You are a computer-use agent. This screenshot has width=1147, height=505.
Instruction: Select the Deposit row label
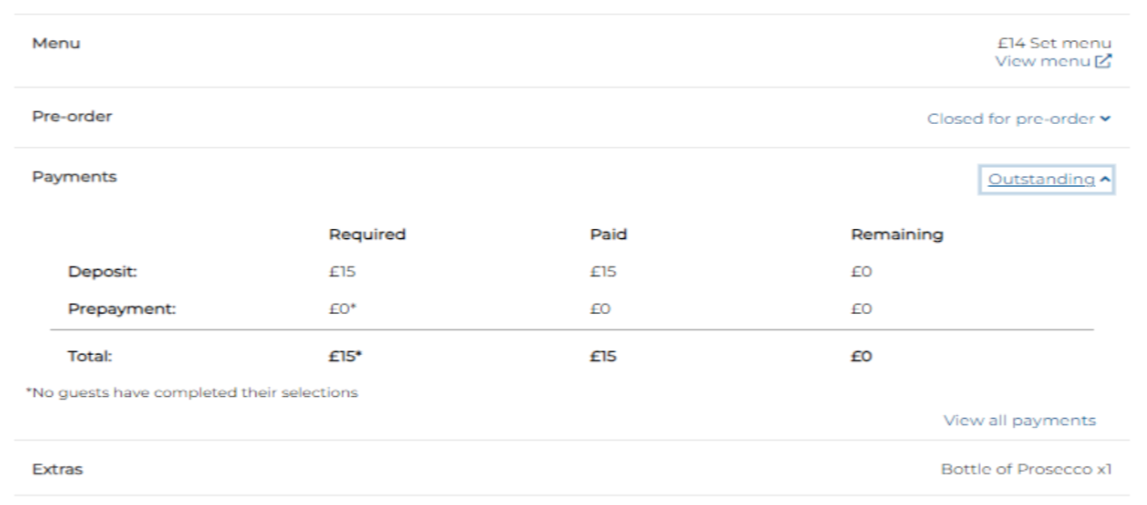pos(100,272)
